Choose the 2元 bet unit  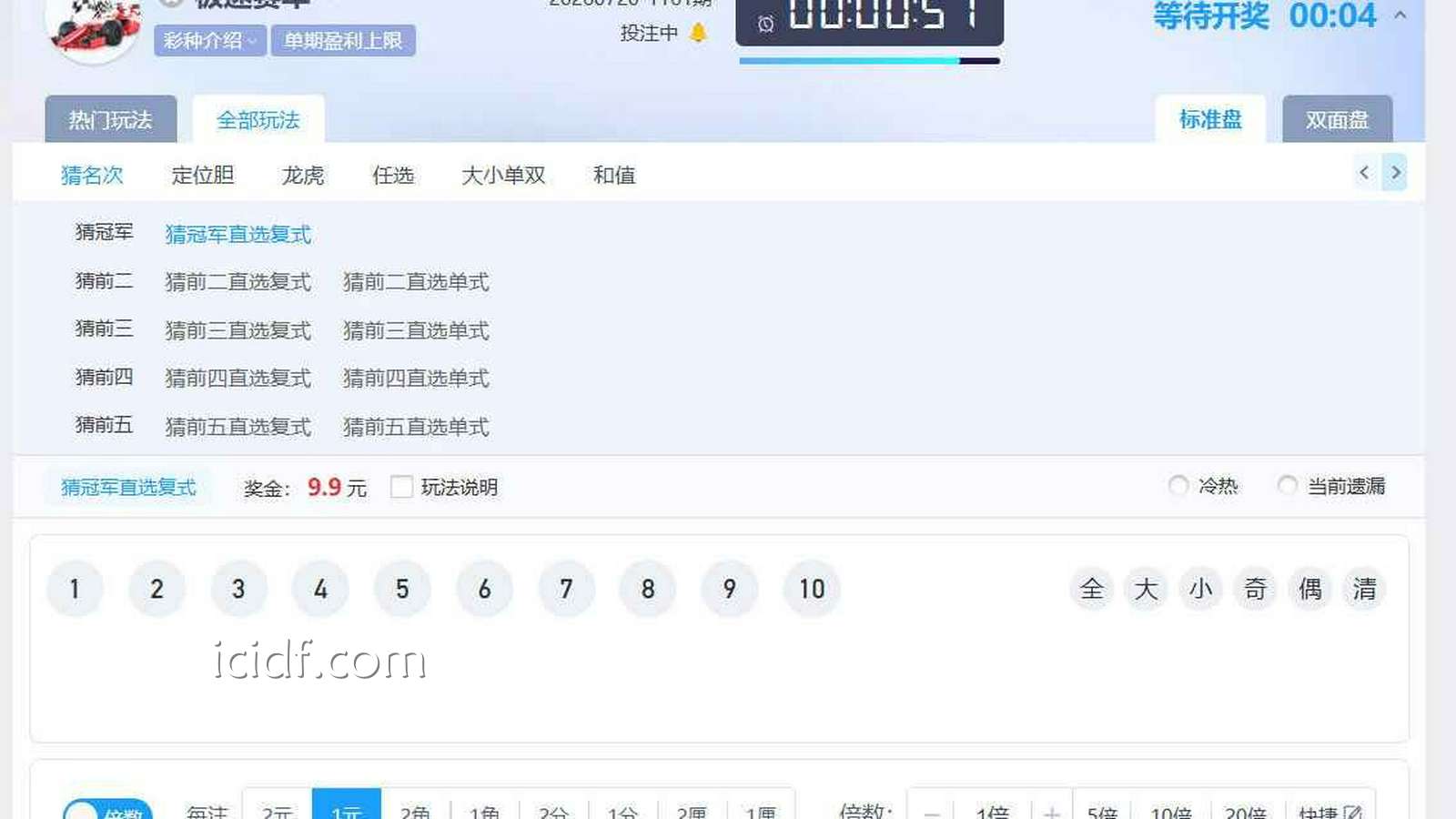[x=278, y=804]
